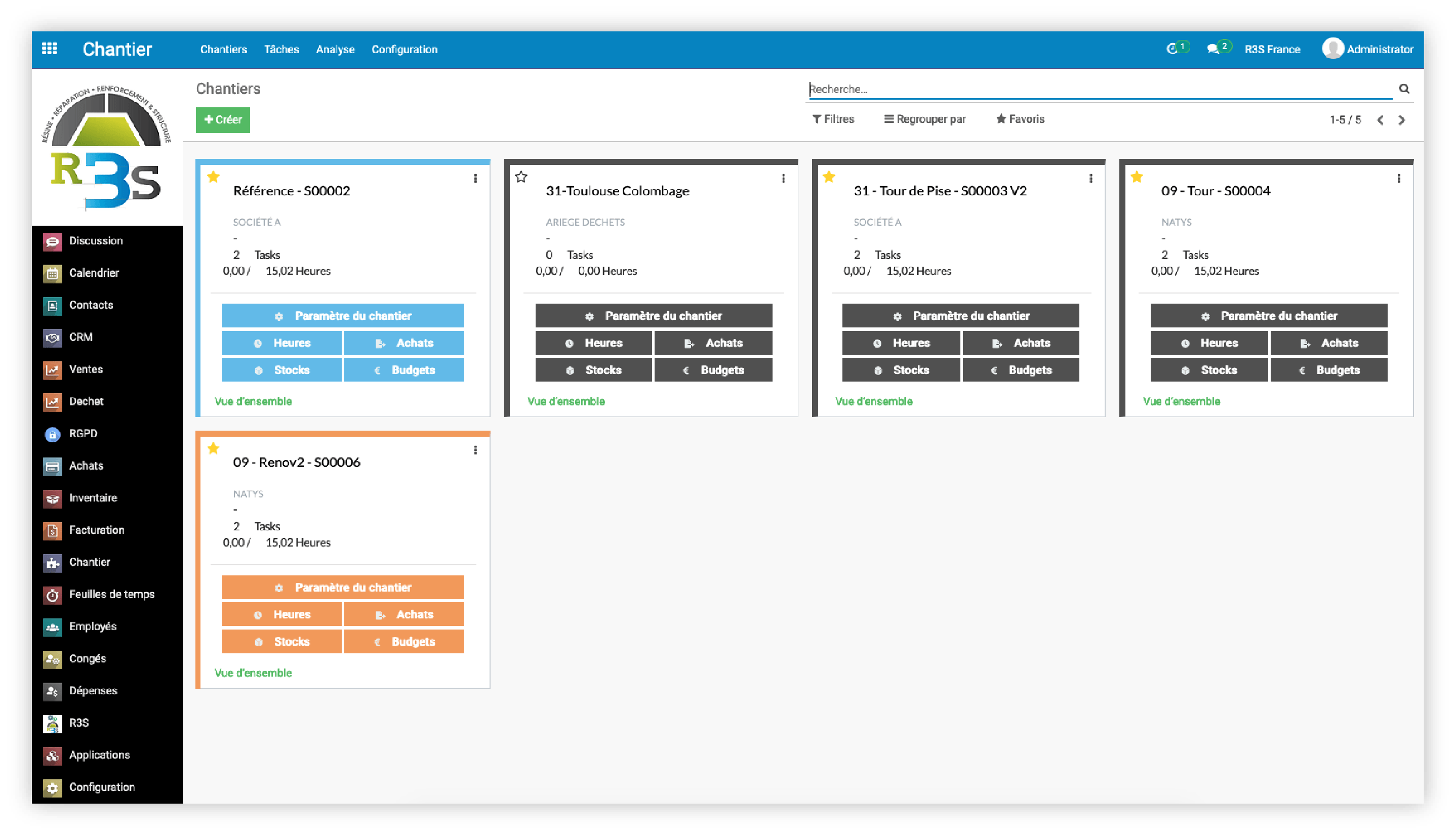Expand Filtres dropdown for chantiers list

[x=832, y=119]
